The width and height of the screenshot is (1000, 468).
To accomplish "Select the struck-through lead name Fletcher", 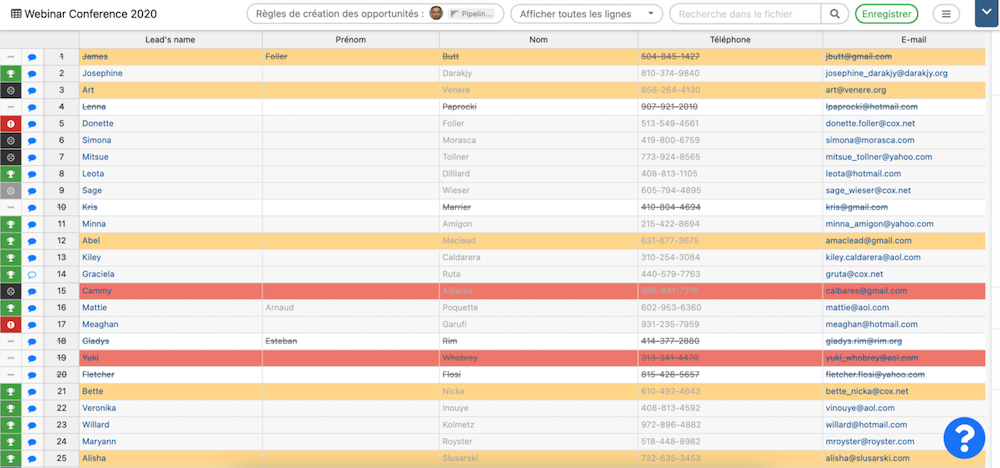I will point(98,374).
